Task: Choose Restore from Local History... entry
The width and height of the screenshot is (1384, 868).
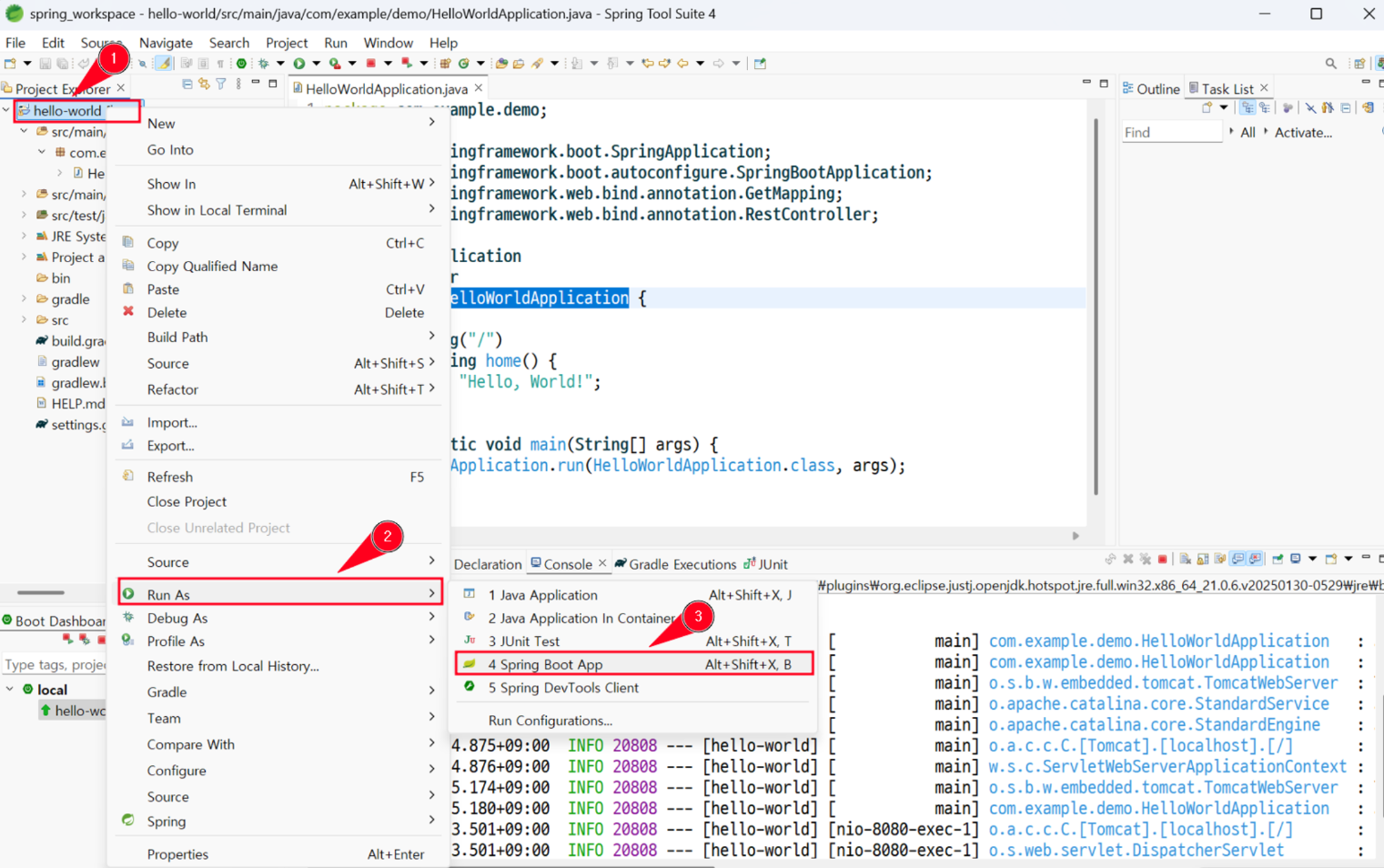Action: point(280,666)
